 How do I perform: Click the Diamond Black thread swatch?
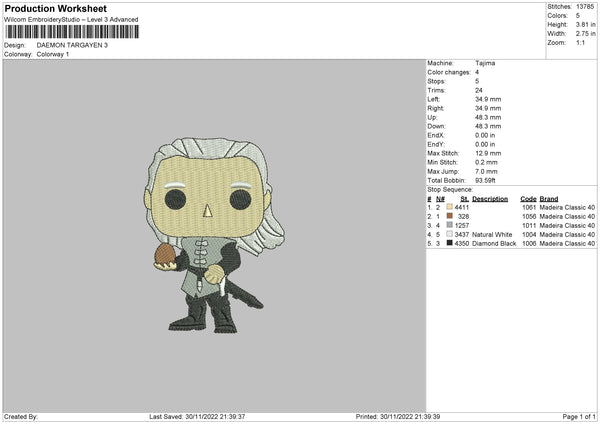[450, 243]
